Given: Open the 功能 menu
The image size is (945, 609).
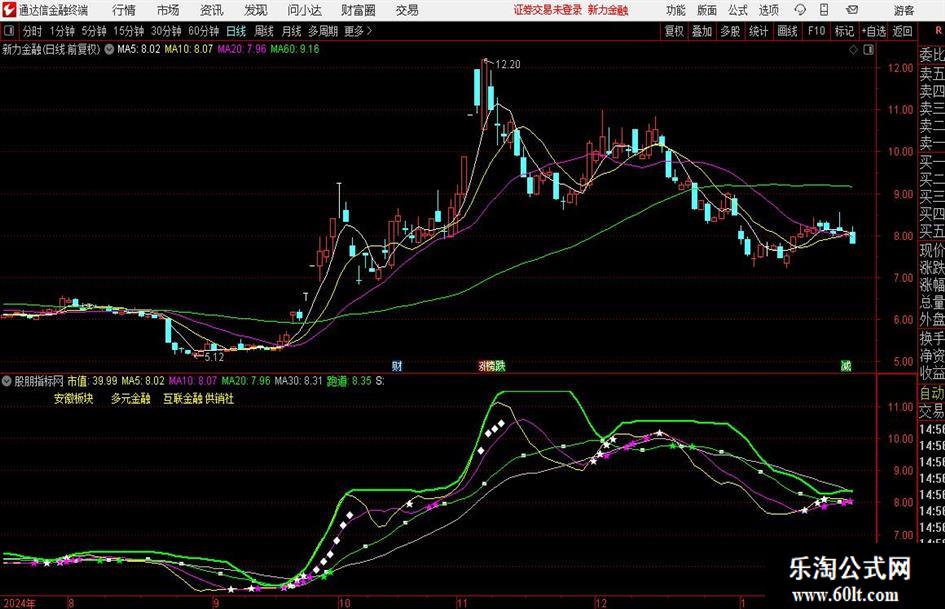Looking at the screenshot, I should click(676, 10).
